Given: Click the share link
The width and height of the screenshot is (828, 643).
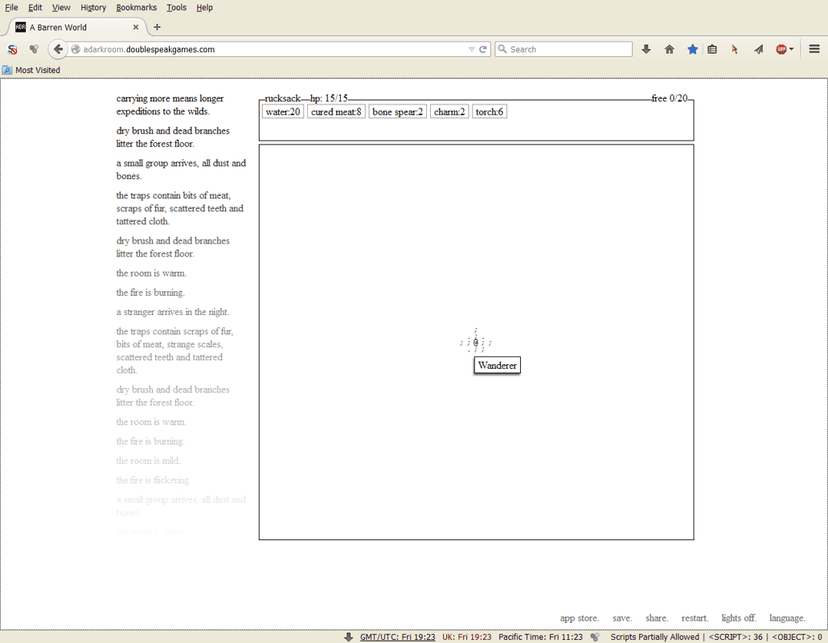Looking at the screenshot, I should [656, 618].
